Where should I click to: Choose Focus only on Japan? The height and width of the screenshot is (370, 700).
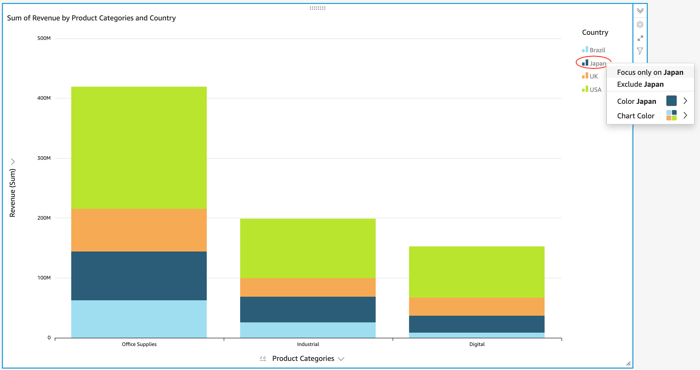(650, 72)
